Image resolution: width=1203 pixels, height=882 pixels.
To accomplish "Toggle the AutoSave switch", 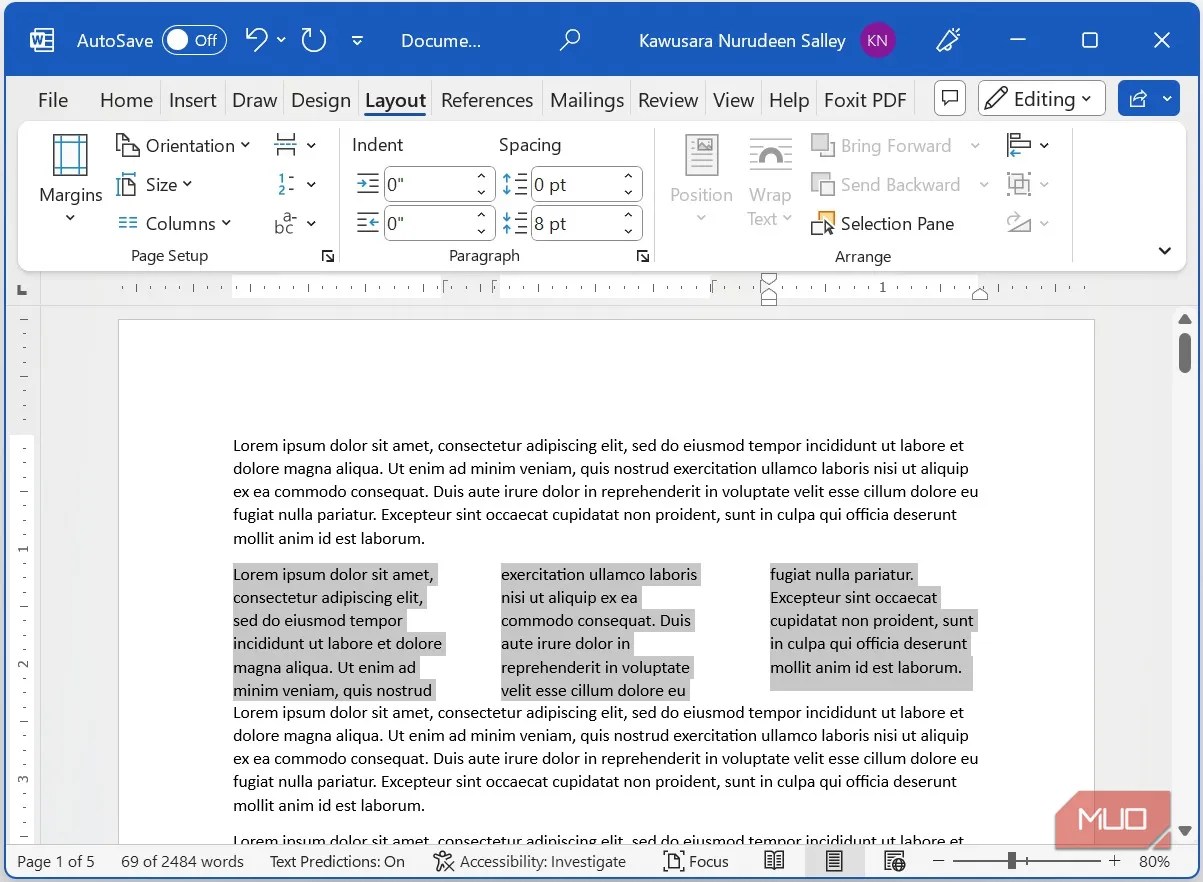I will (x=194, y=40).
